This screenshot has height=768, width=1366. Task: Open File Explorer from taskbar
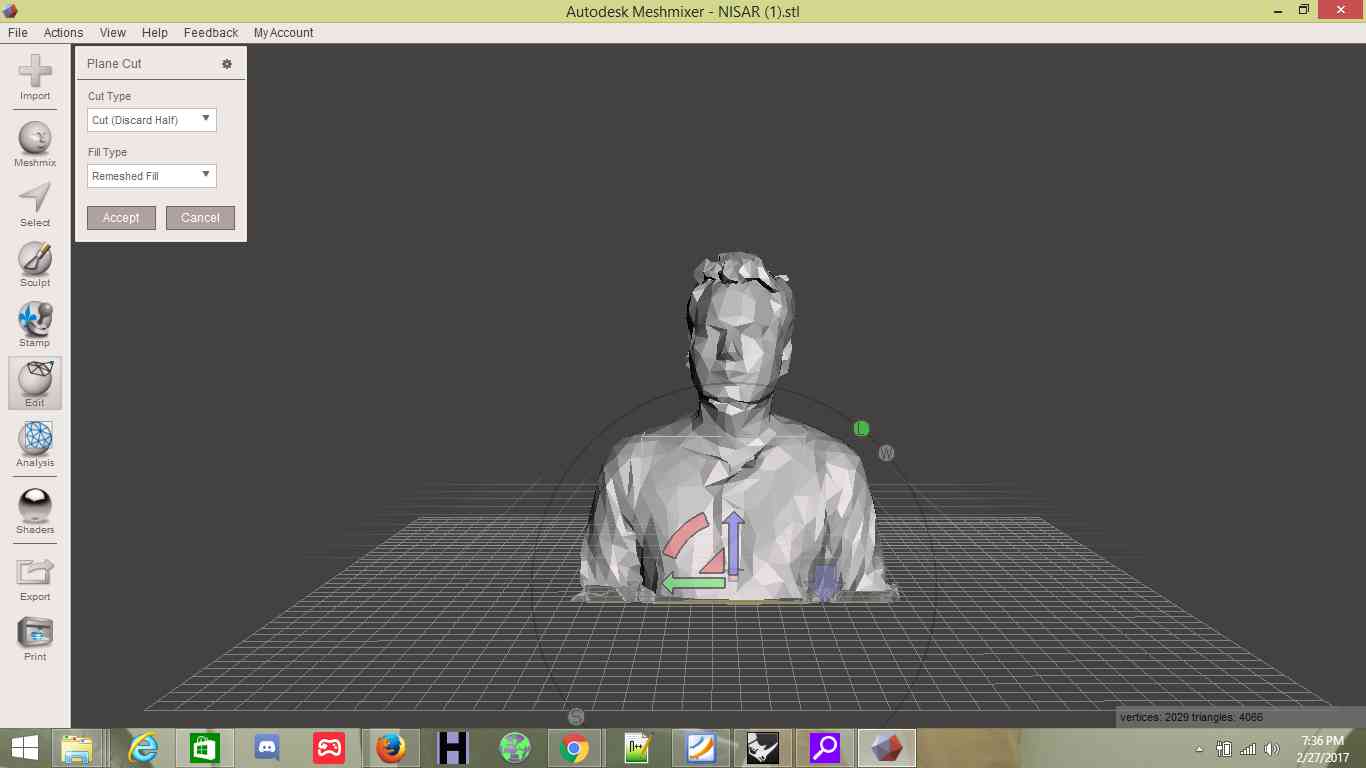coord(77,748)
